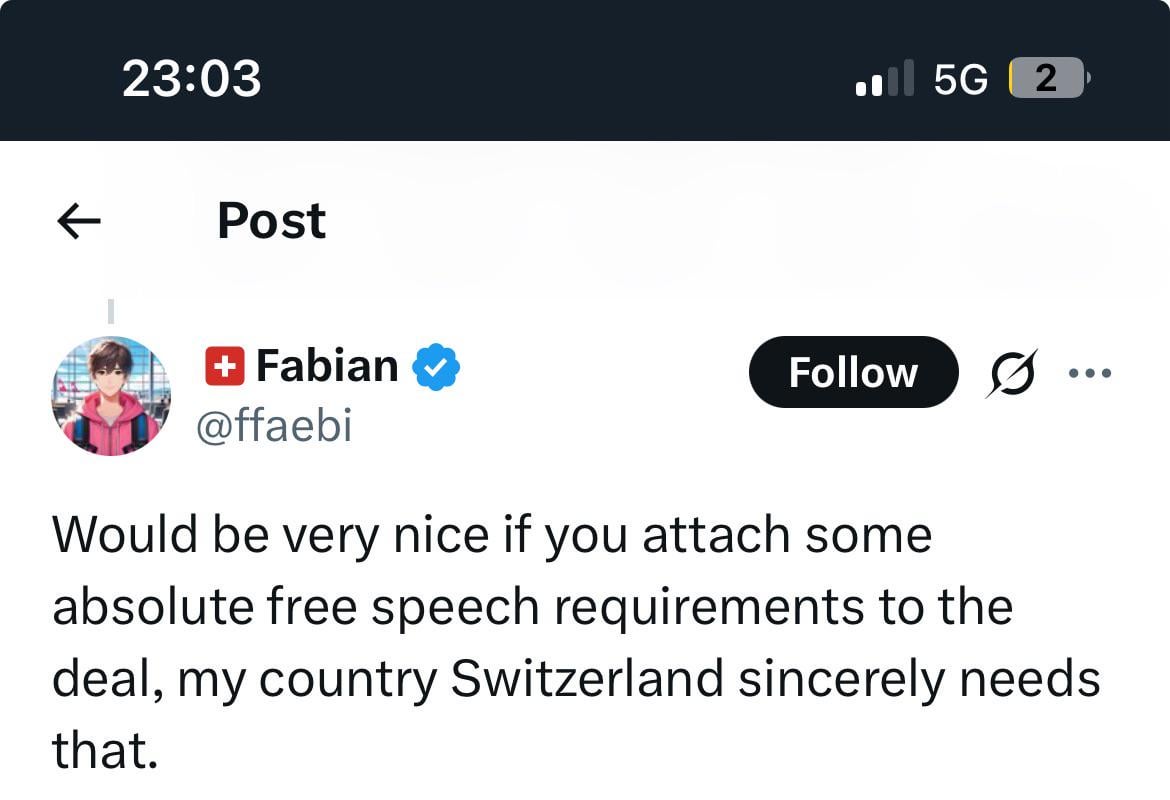Tap the Post header title
The width and height of the screenshot is (1170, 800).
tap(272, 221)
